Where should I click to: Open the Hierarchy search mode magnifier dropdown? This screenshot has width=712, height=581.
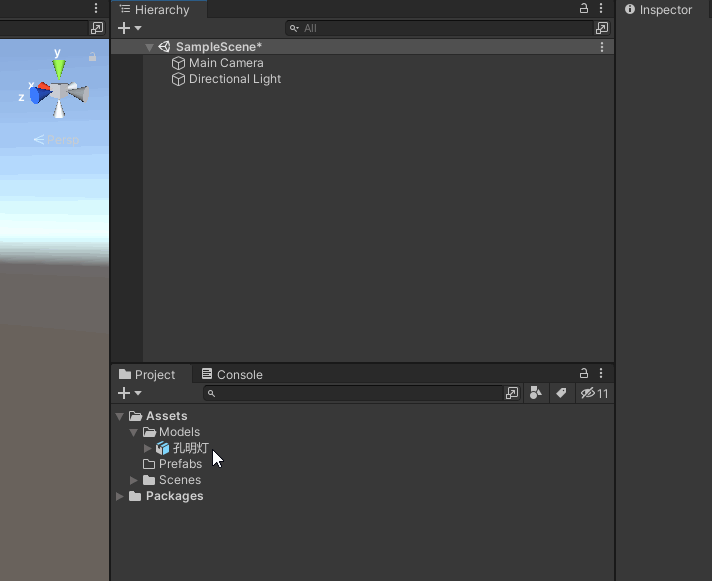point(294,28)
